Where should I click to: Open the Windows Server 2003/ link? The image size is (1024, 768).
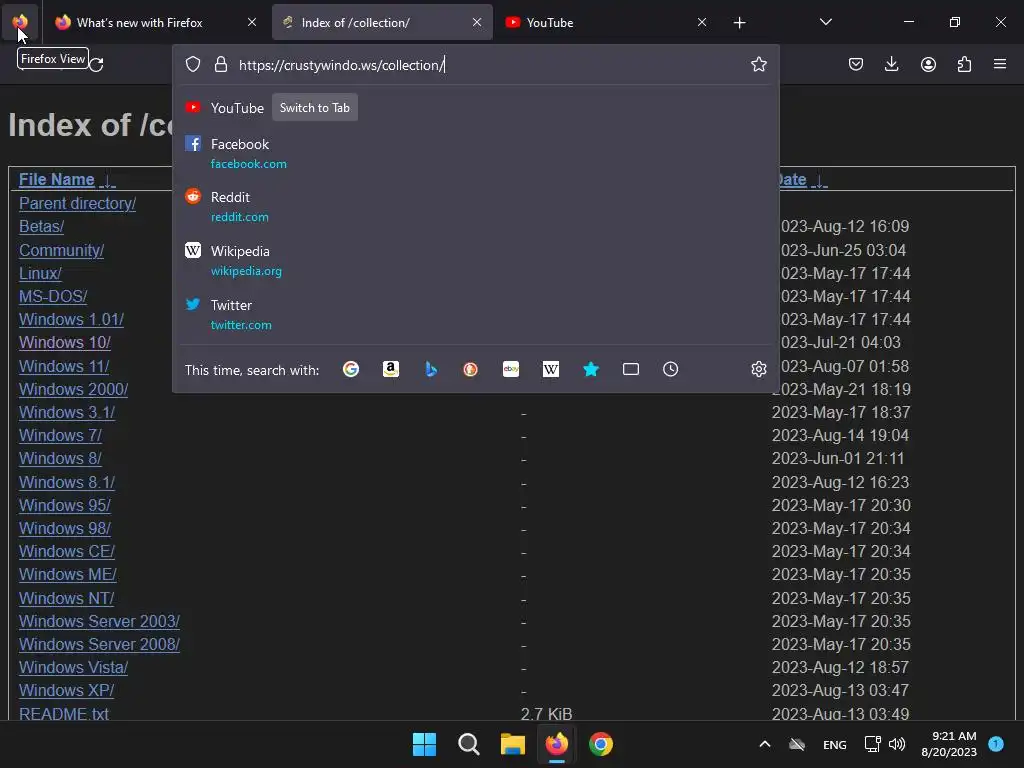[x=99, y=622]
